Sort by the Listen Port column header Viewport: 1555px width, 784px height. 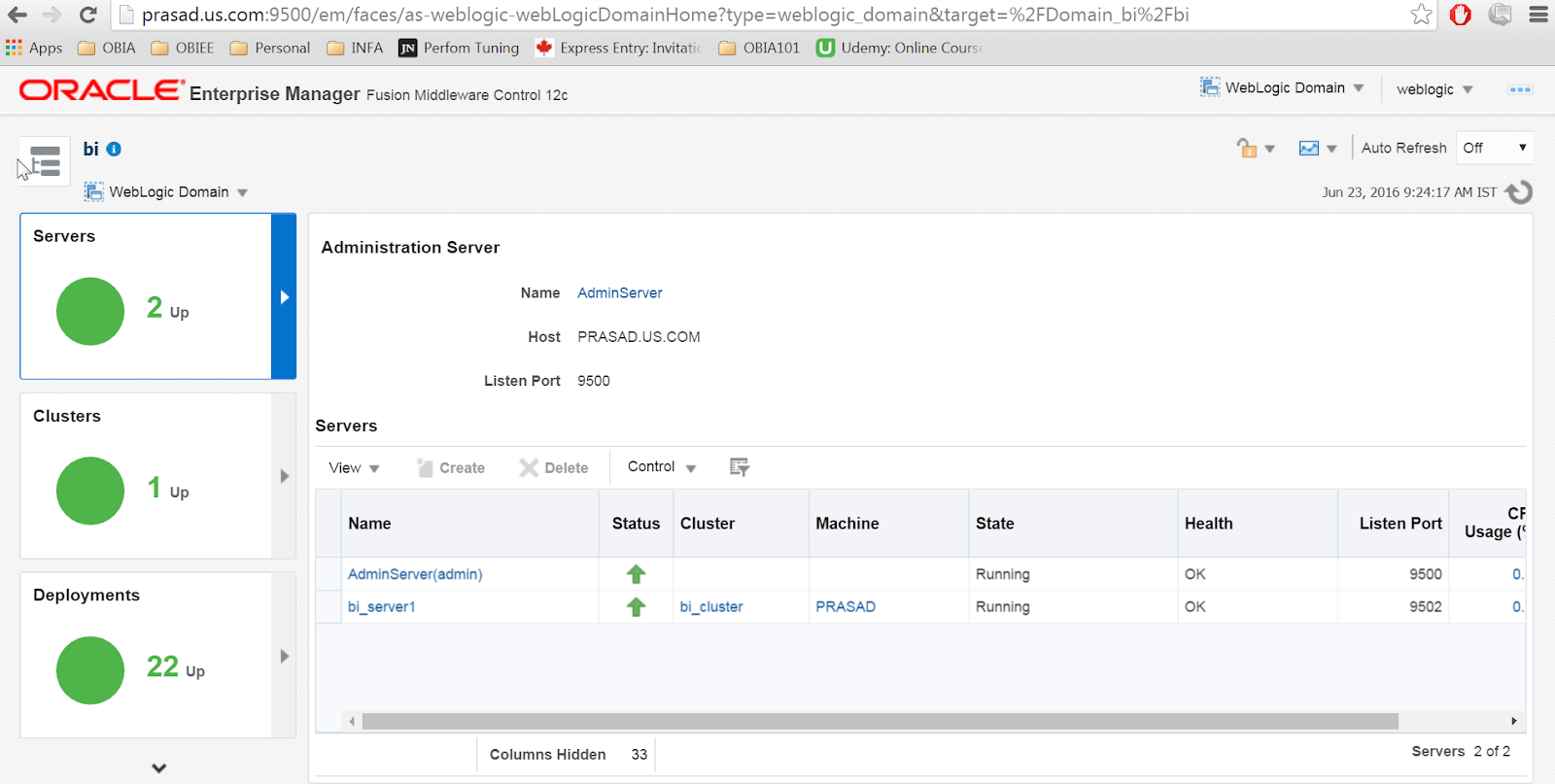tap(1394, 524)
